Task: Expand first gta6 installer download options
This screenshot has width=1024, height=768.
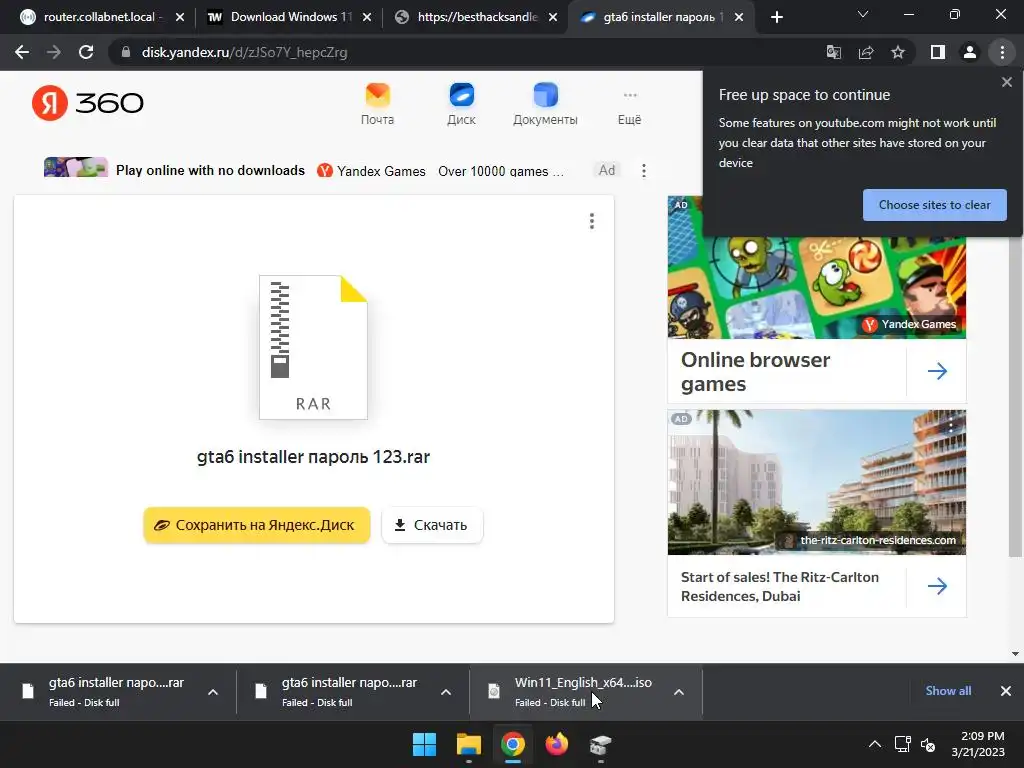Action: pos(213,692)
